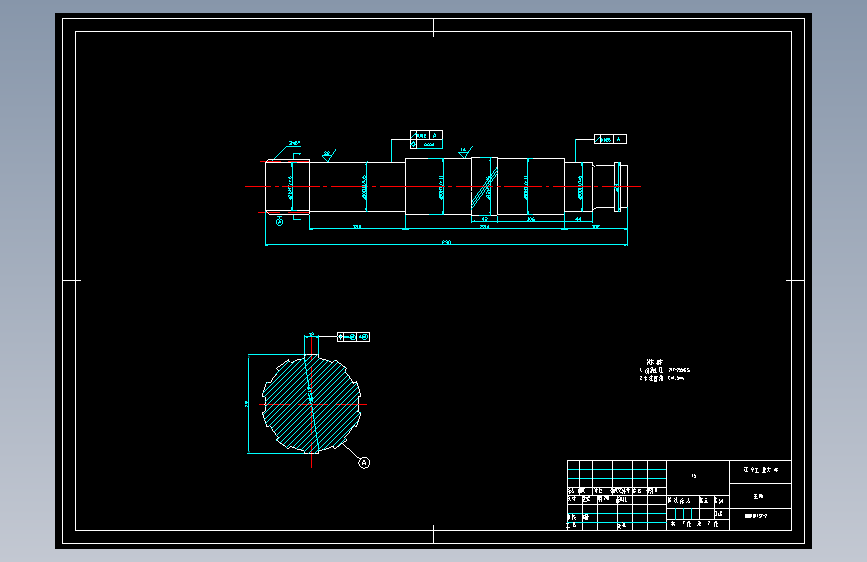The height and width of the screenshot is (562, 867).
Task: Select the circled datum A balloon below the cross-section
Action: (x=364, y=462)
